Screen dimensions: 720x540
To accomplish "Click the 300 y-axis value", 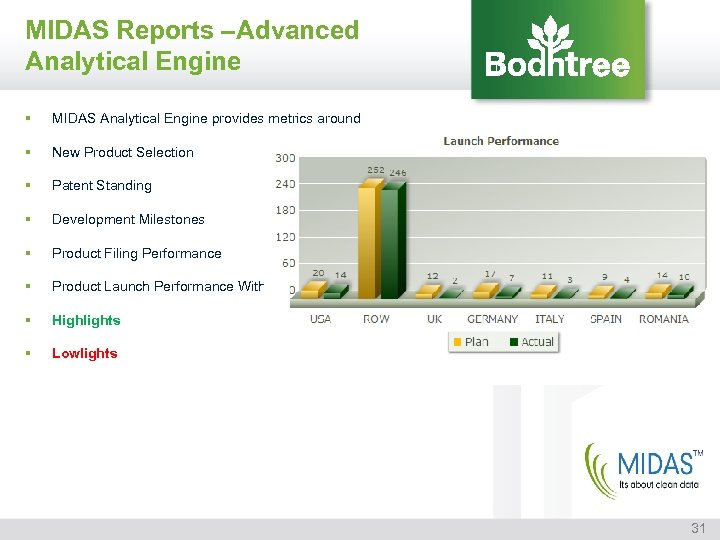I will [285, 158].
